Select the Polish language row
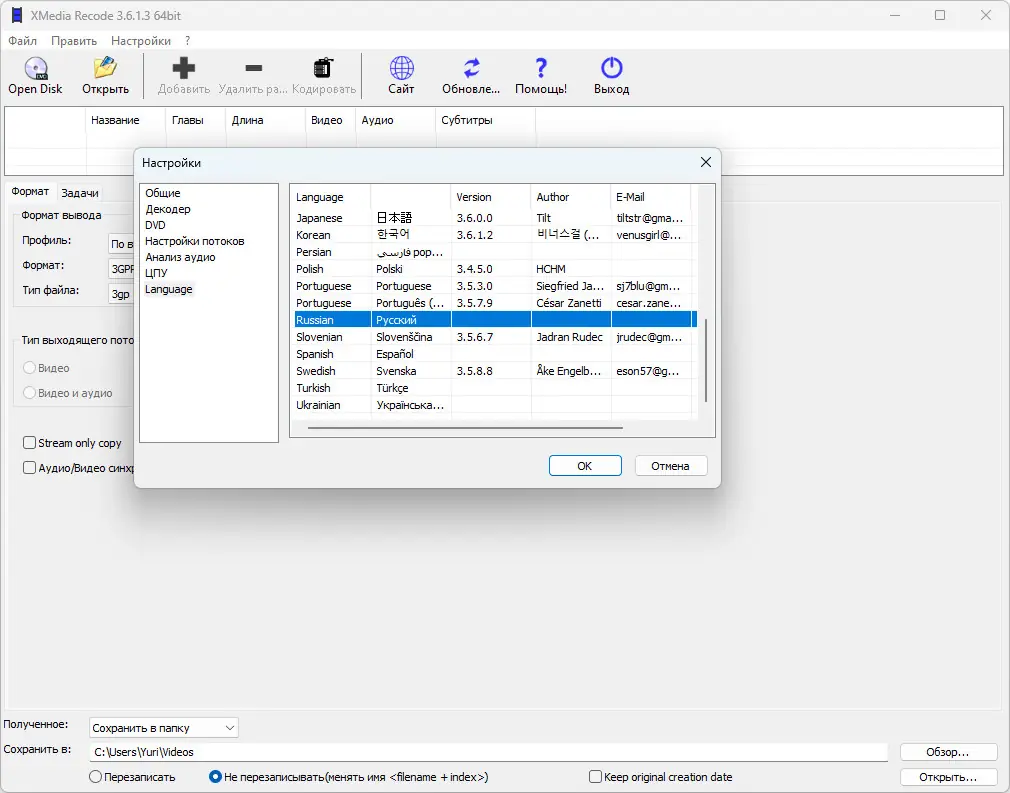 click(x=495, y=269)
